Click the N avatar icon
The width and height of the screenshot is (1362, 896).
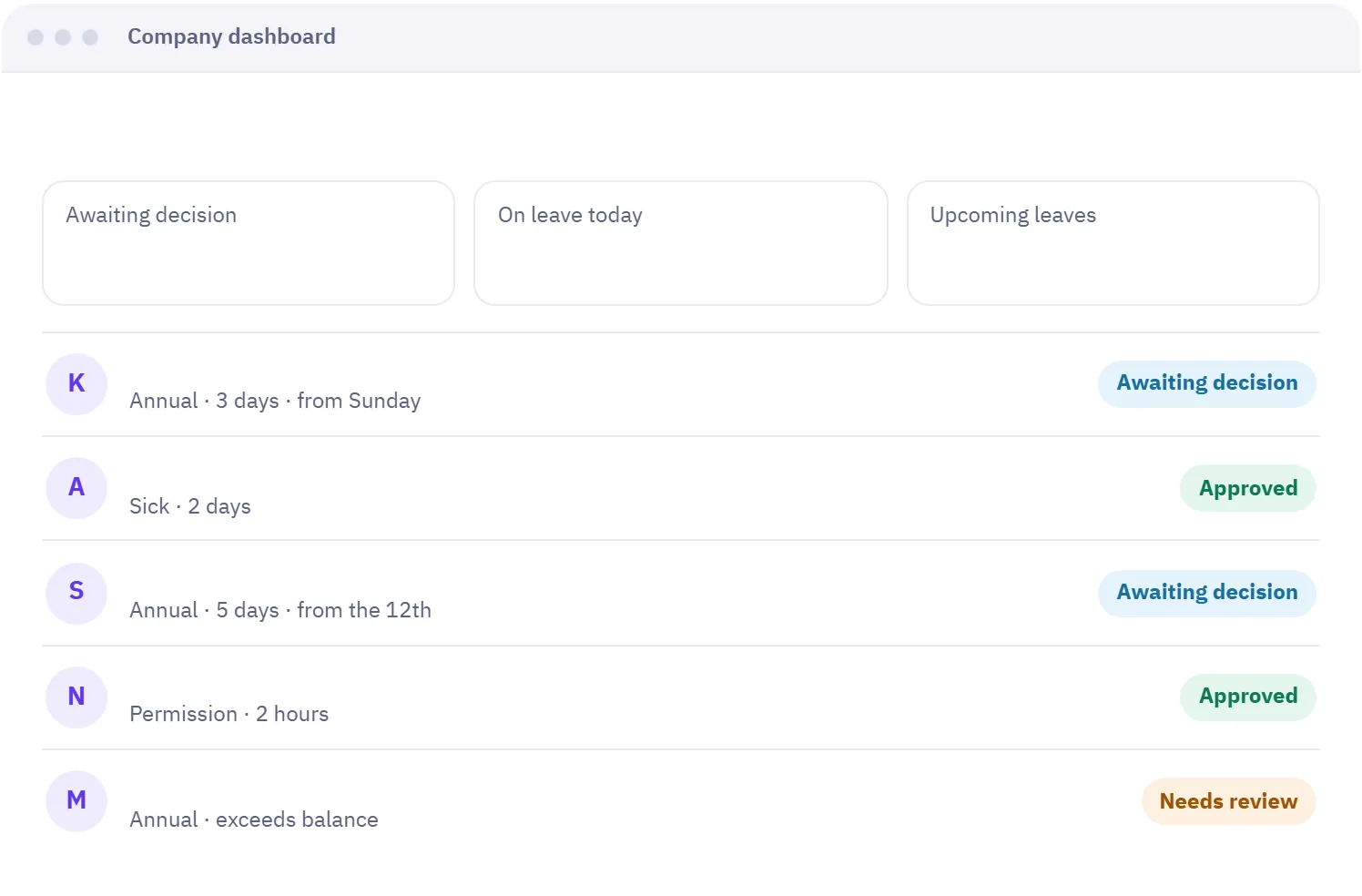coord(76,697)
